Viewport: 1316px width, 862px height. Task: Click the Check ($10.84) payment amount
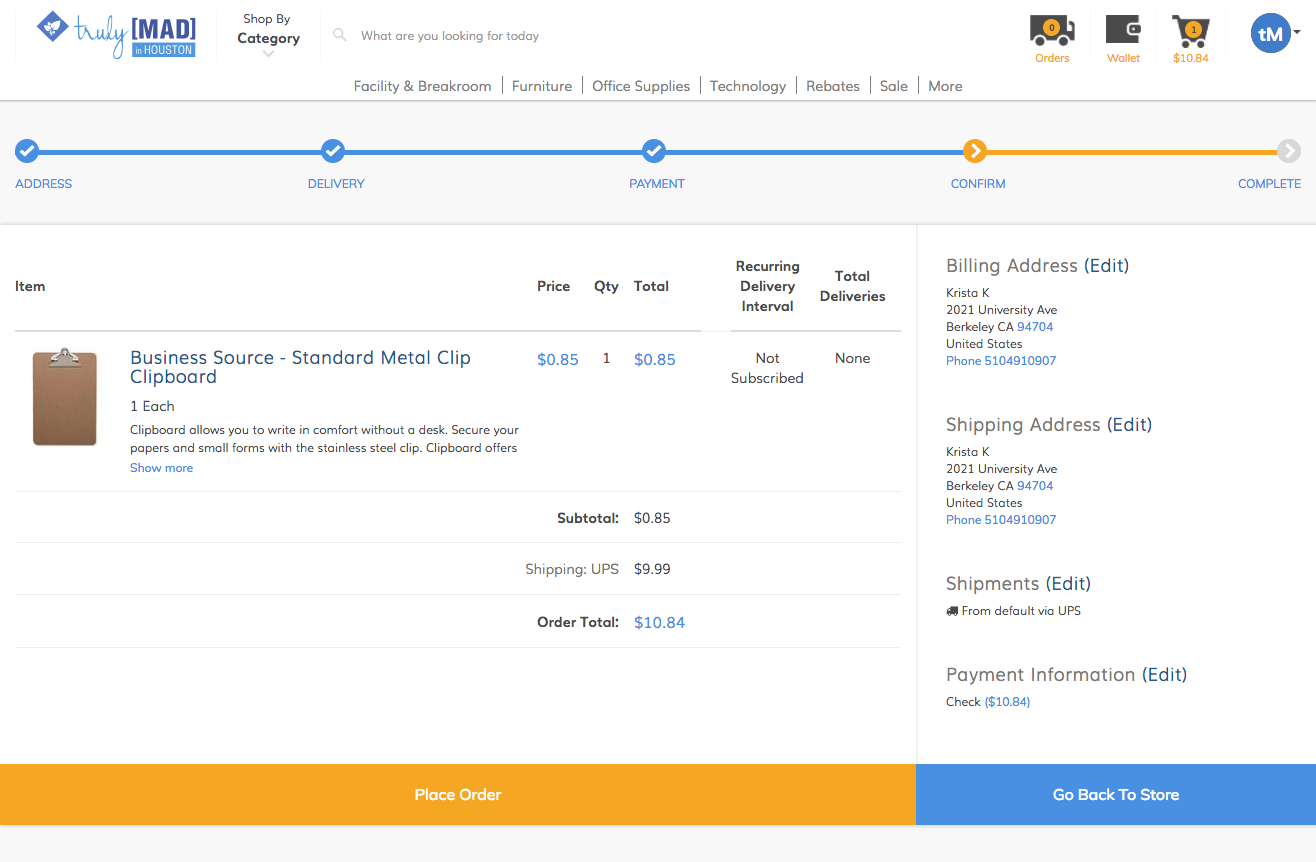coord(1007,702)
